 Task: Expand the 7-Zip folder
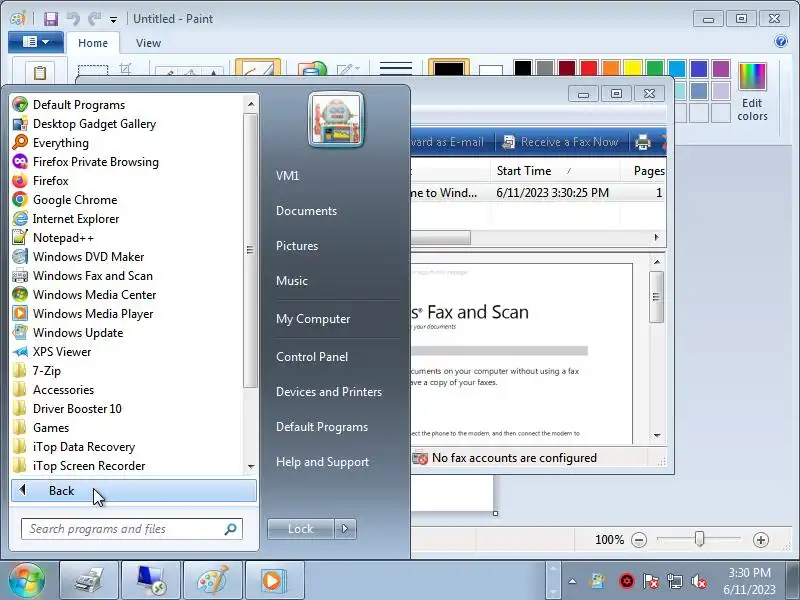(x=46, y=370)
